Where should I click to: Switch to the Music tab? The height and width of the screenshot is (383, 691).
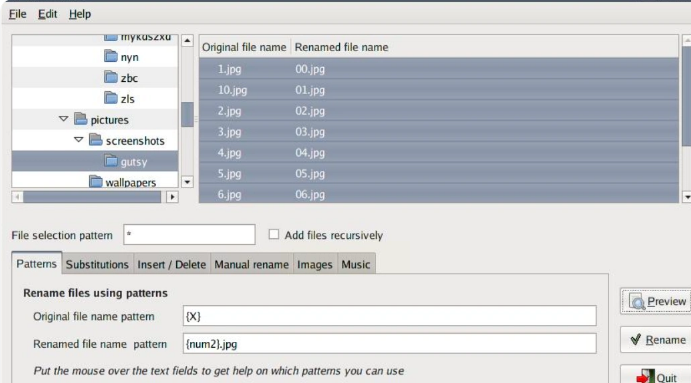[x=356, y=264]
